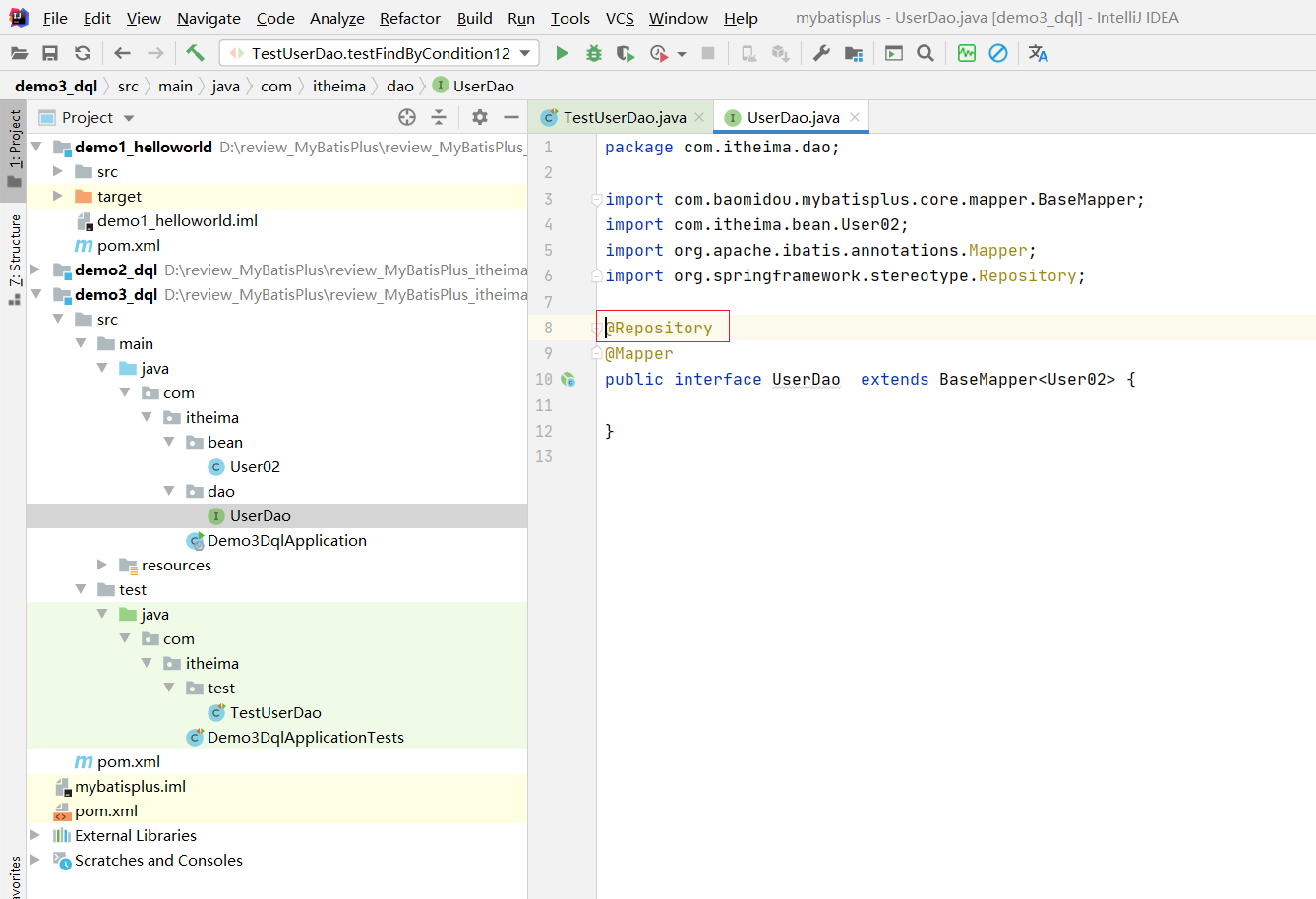Select Demo3DqlApplicationTests in project tree
The height and width of the screenshot is (899, 1316).
pyautogui.click(x=305, y=737)
